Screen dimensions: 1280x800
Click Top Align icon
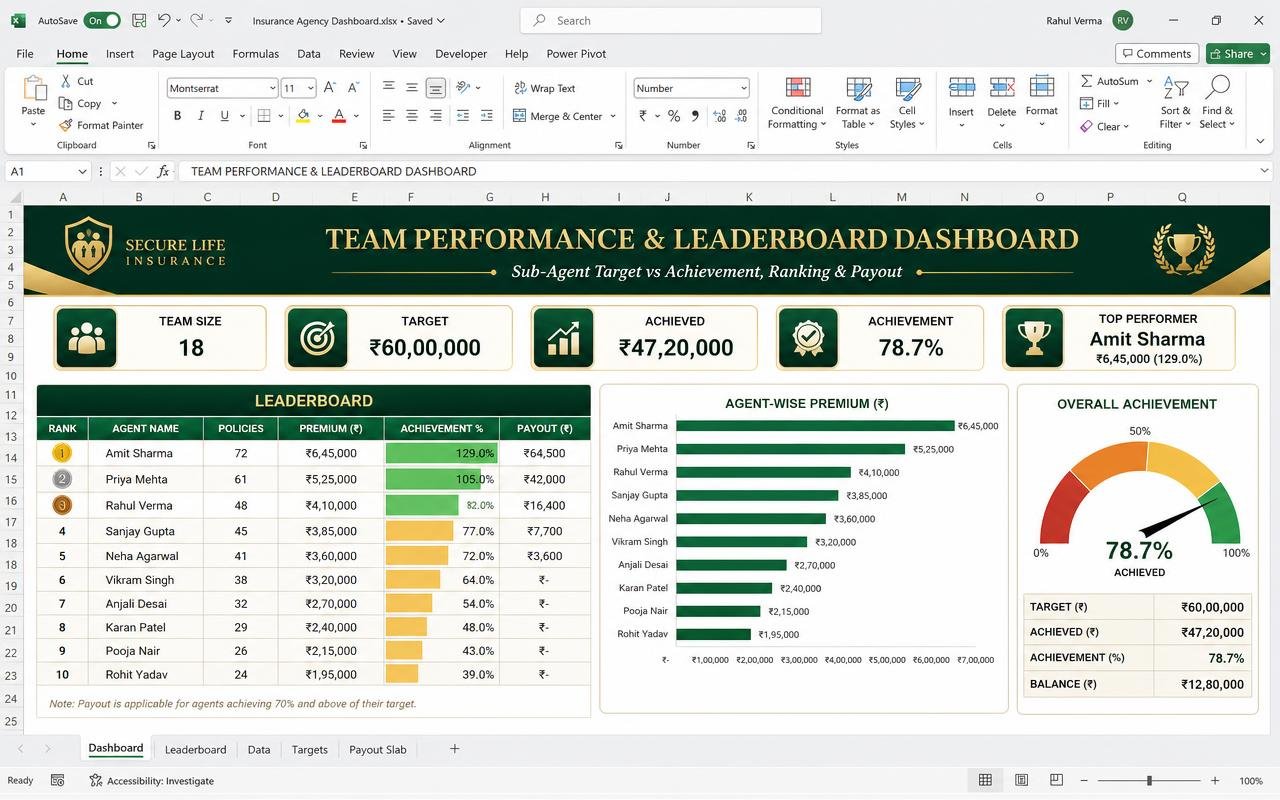pyautogui.click(x=388, y=88)
